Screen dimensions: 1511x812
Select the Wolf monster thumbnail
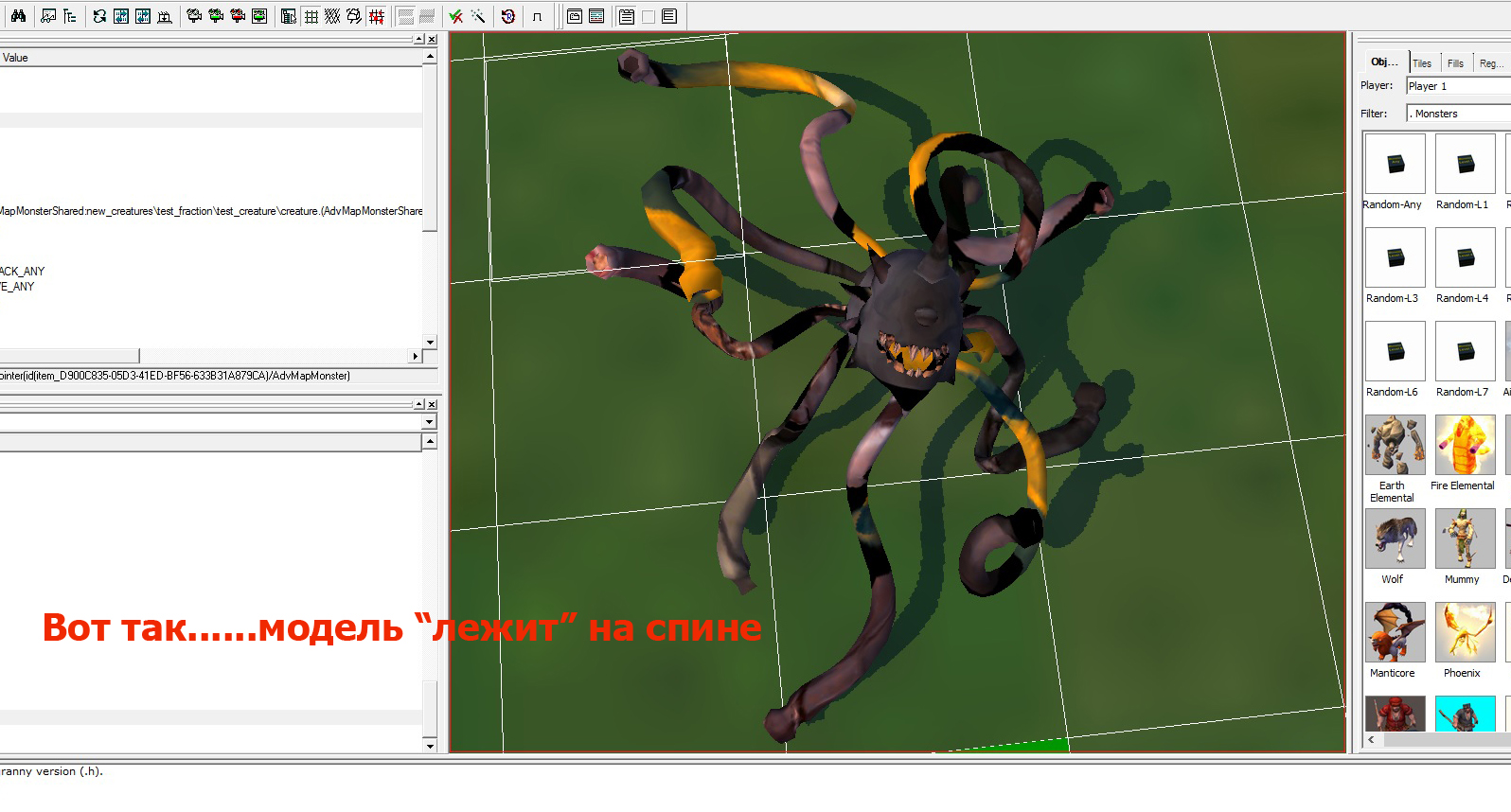click(x=1393, y=547)
